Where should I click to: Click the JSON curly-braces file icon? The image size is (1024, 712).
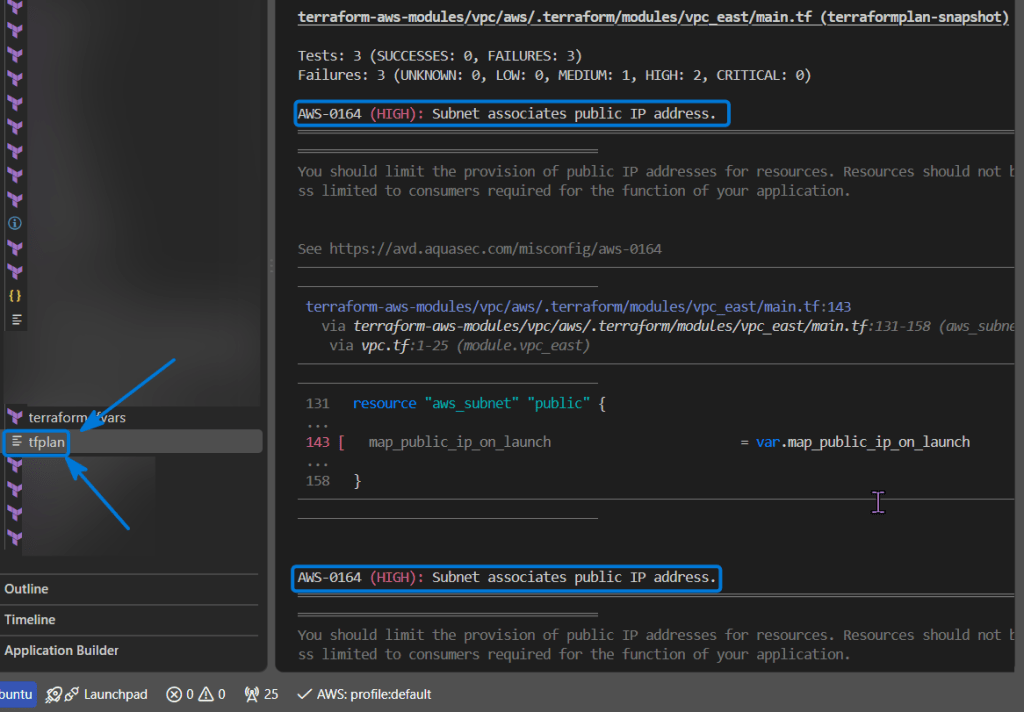tap(15, 296)
